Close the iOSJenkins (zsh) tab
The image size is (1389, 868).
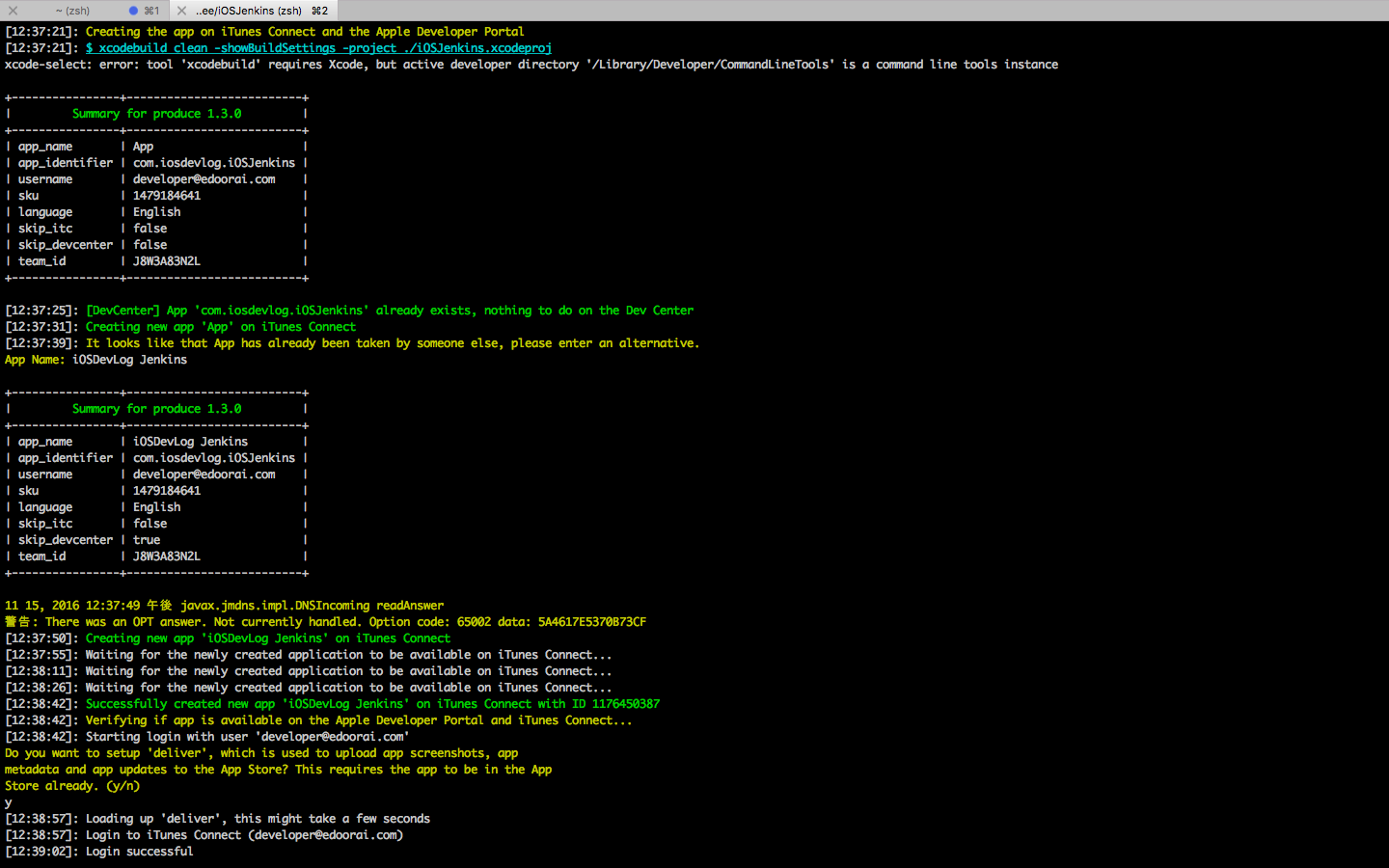(x=181, y=11)
